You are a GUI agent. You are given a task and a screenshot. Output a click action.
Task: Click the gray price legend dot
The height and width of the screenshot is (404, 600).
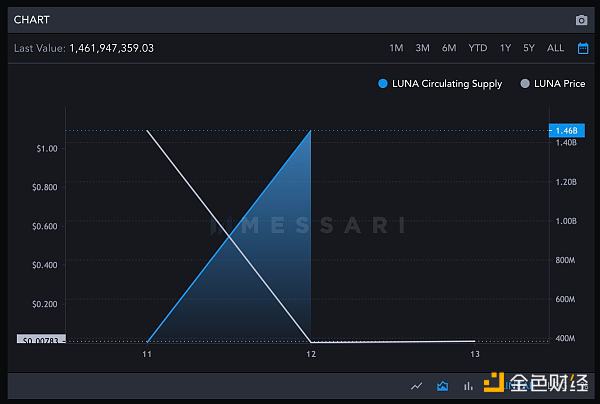click(x=525, y=84)
